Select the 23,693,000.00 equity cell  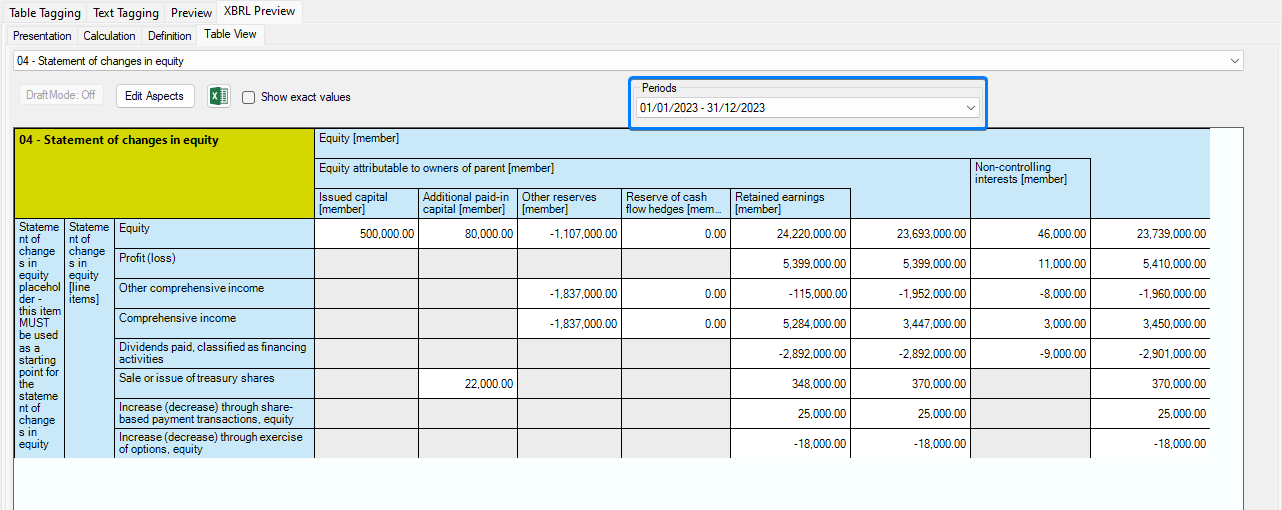pos(910,233)
